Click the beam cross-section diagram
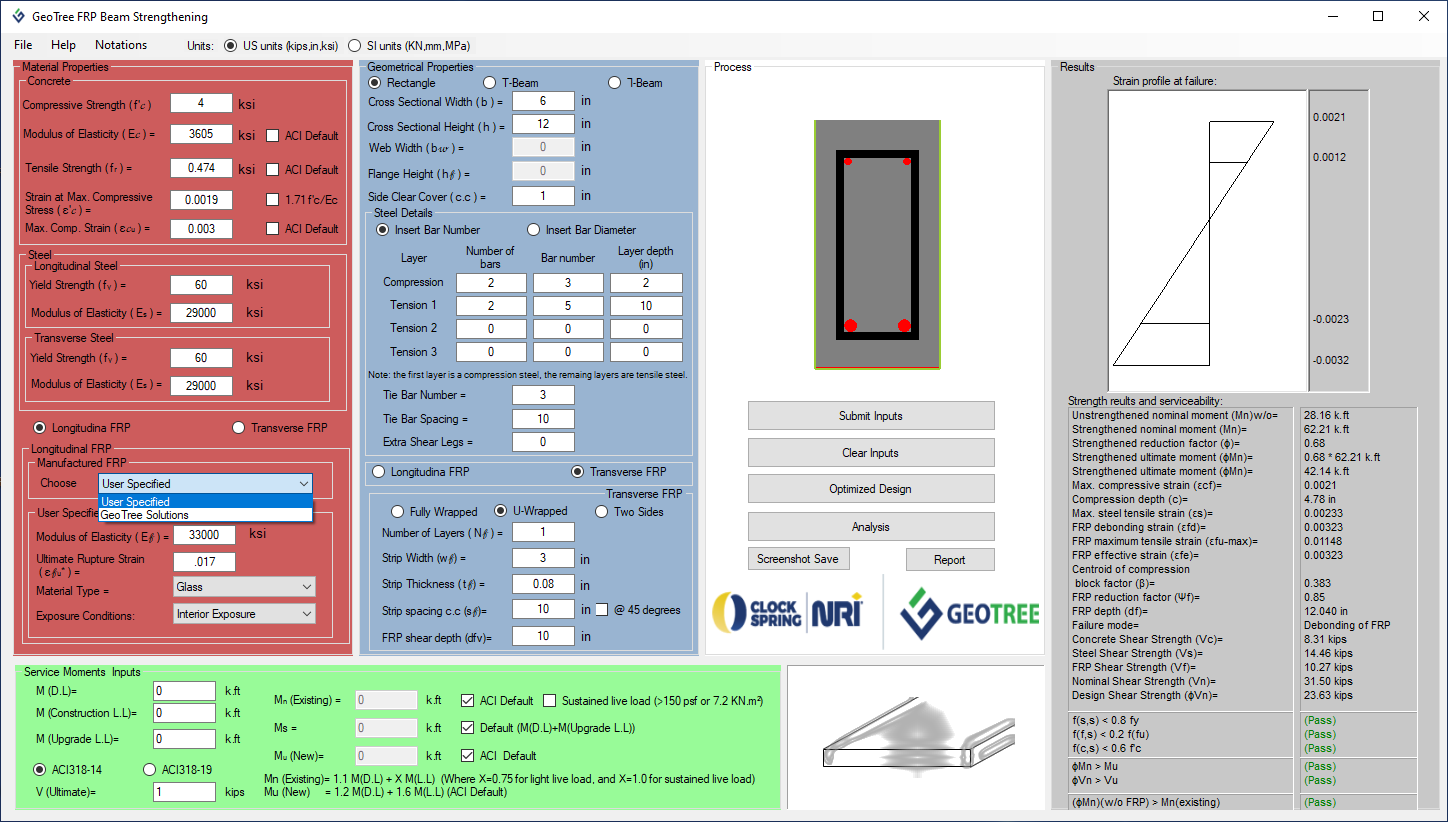The width and height of the screenshot is (1448, 822). [x=877, y=244]
